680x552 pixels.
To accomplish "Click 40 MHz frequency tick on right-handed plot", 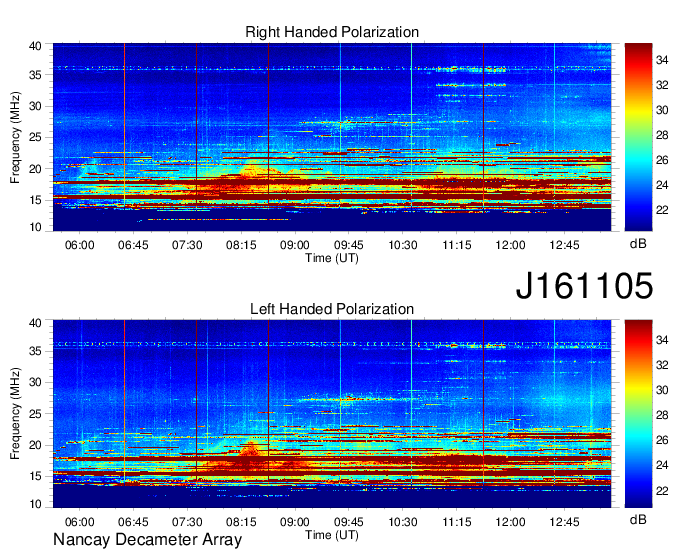I will pos(35,46).
